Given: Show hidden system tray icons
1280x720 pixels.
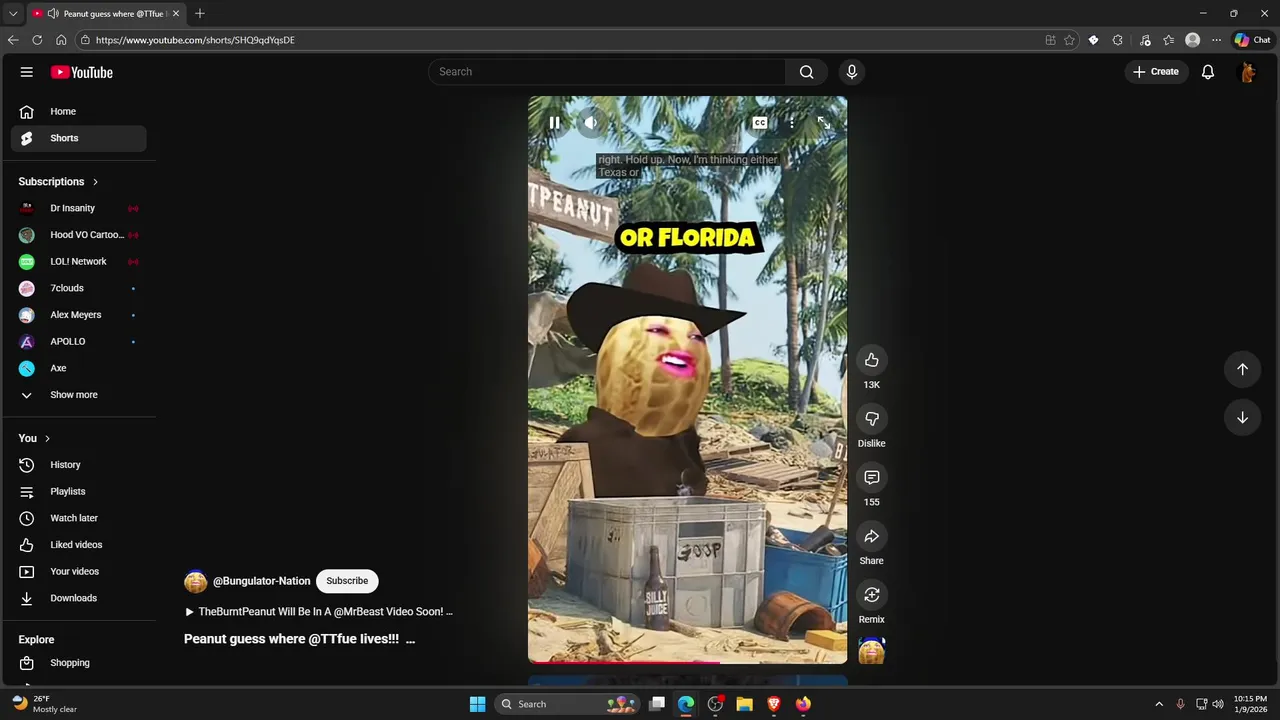Looking at the screenshot, I should click(x=1159, y=704).
